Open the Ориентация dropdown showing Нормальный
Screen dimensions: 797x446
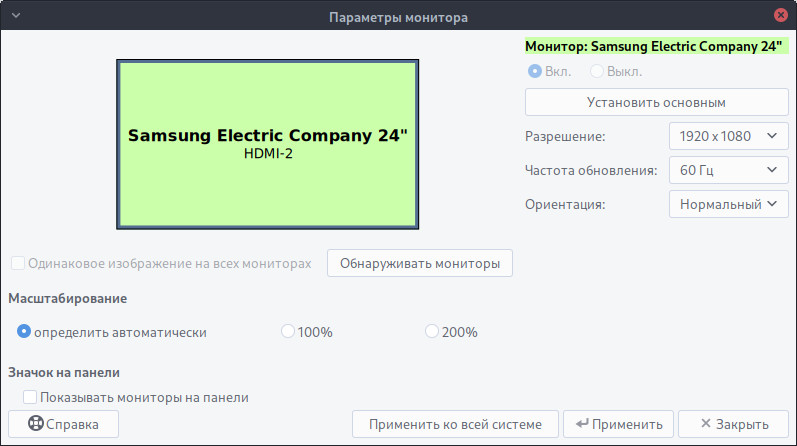pyautogui.click(x=728, y=204)
